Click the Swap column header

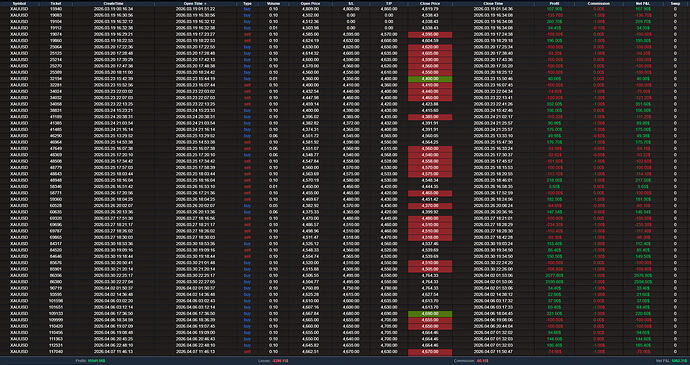(x=675, y=3)
